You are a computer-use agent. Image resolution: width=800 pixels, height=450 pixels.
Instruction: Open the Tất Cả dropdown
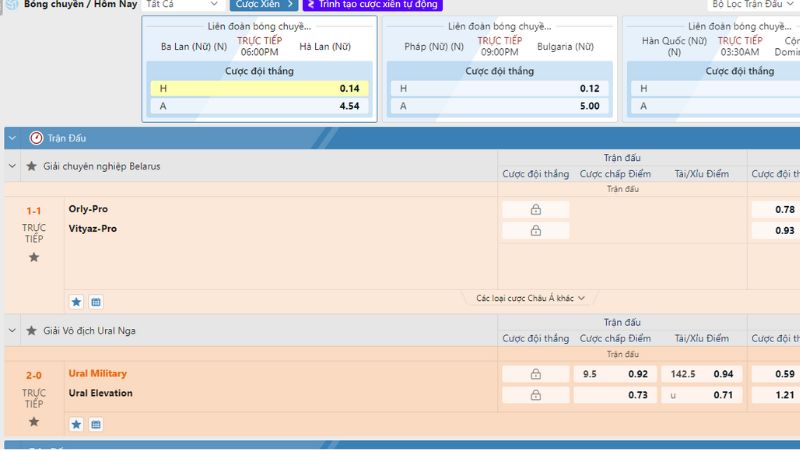[x=182, y=5]
